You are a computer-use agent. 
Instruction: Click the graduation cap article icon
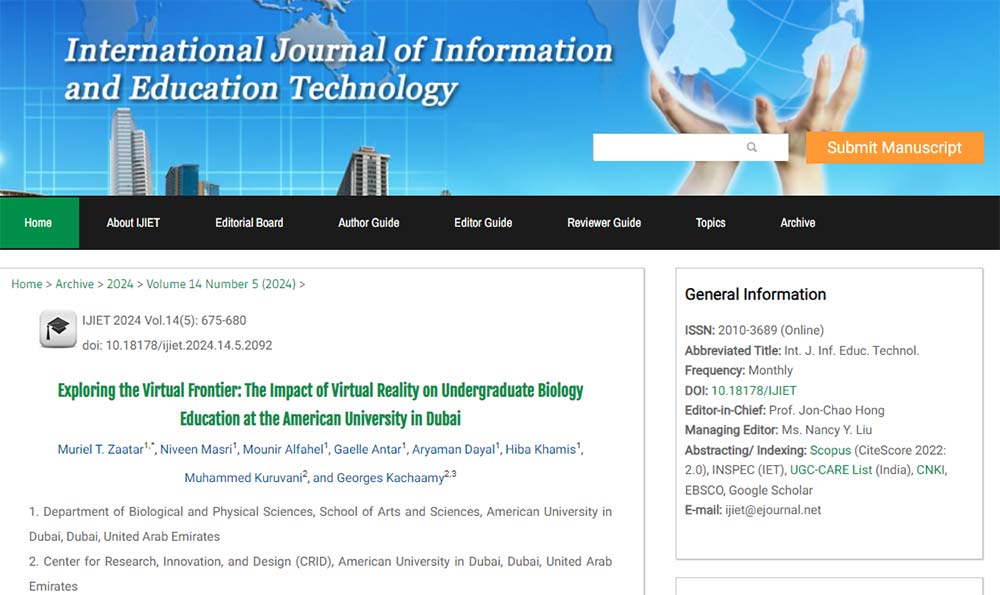tap(58, 328)
